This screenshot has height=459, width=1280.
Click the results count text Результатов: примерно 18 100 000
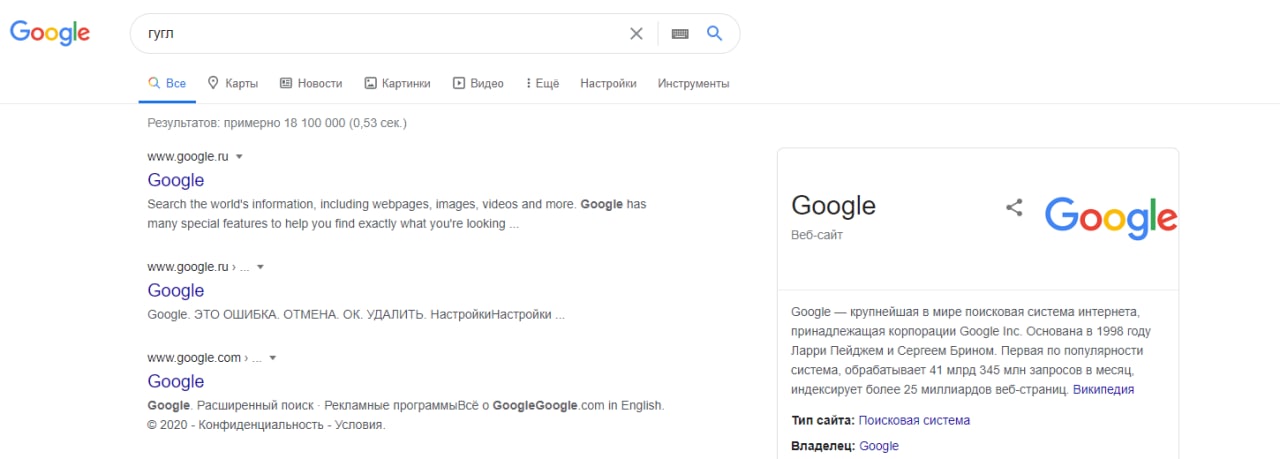coord(246,123)
